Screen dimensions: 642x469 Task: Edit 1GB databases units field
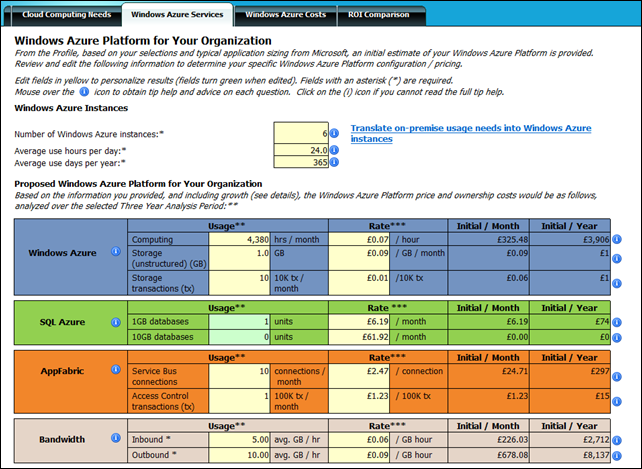(239, 322)
